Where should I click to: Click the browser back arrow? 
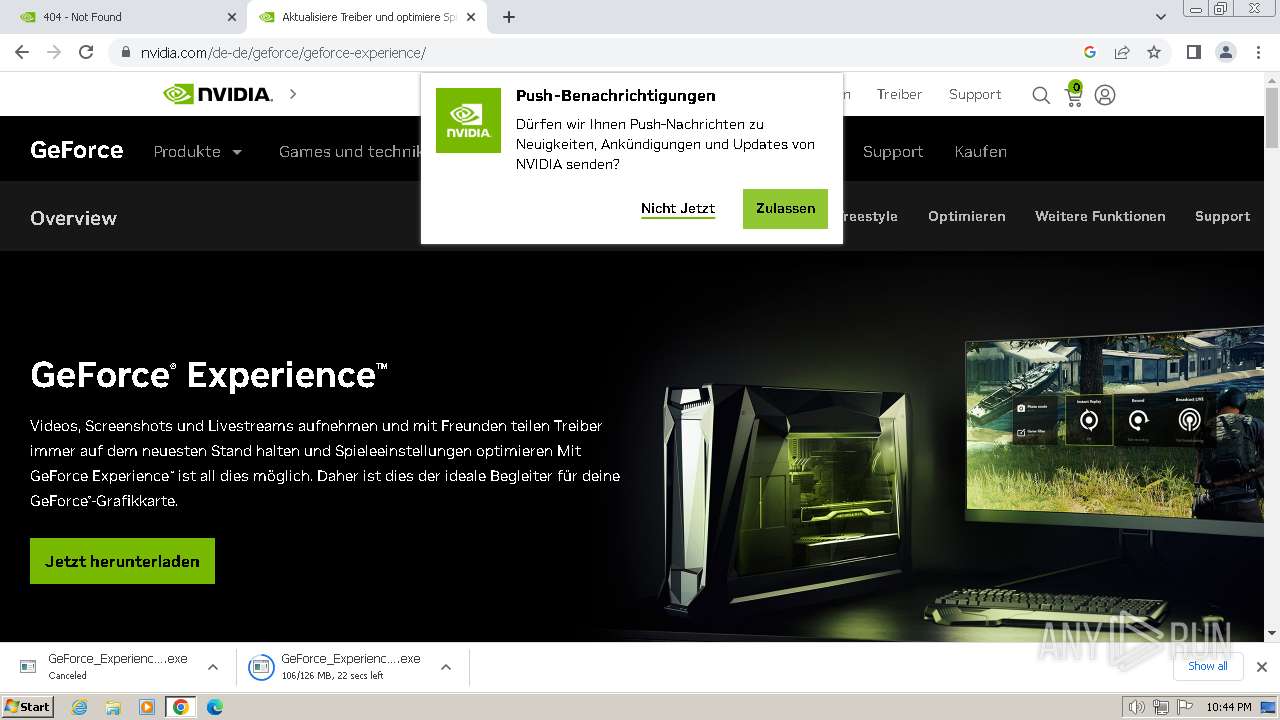click(x=22, y=52)
